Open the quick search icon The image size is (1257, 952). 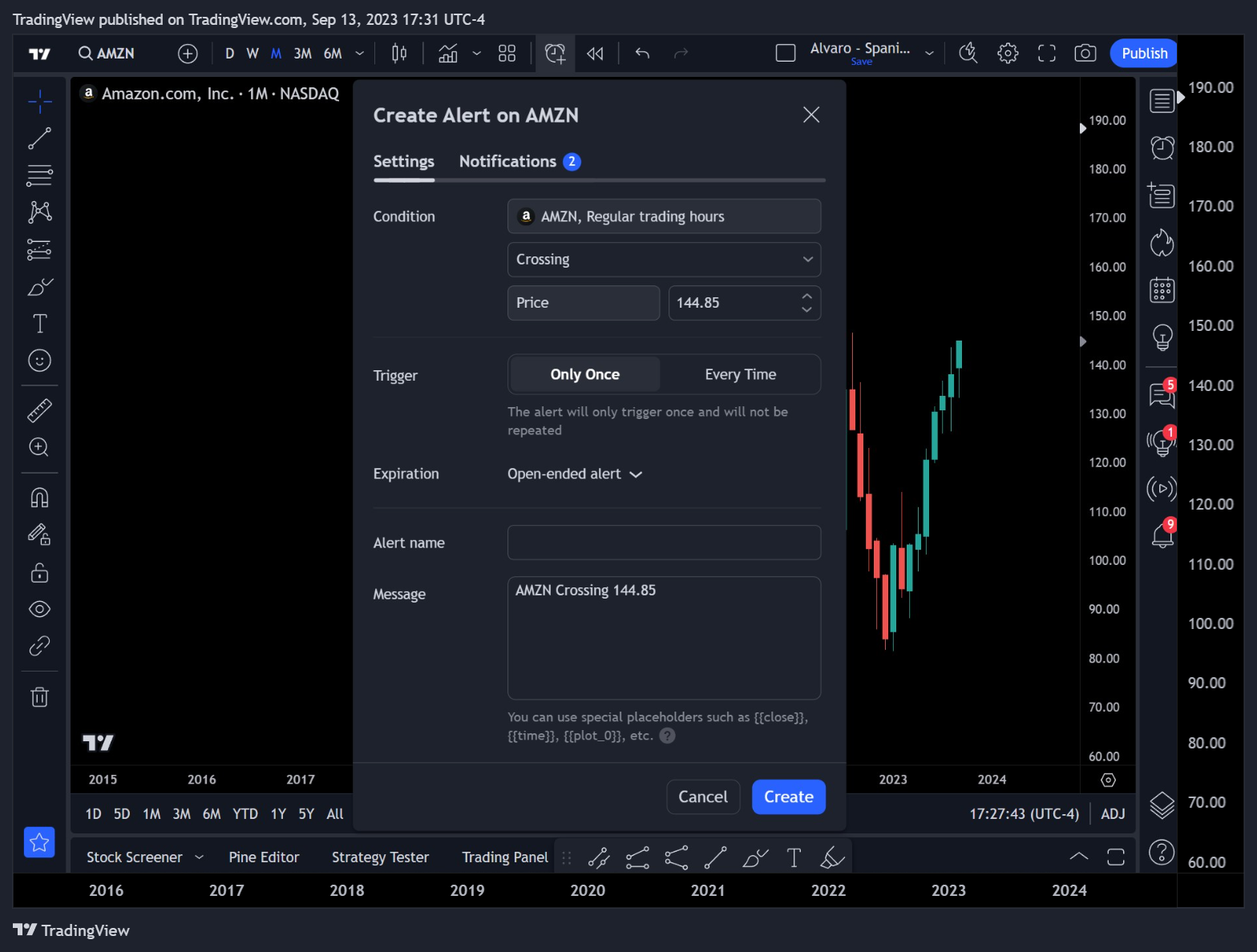coord(968,54)
